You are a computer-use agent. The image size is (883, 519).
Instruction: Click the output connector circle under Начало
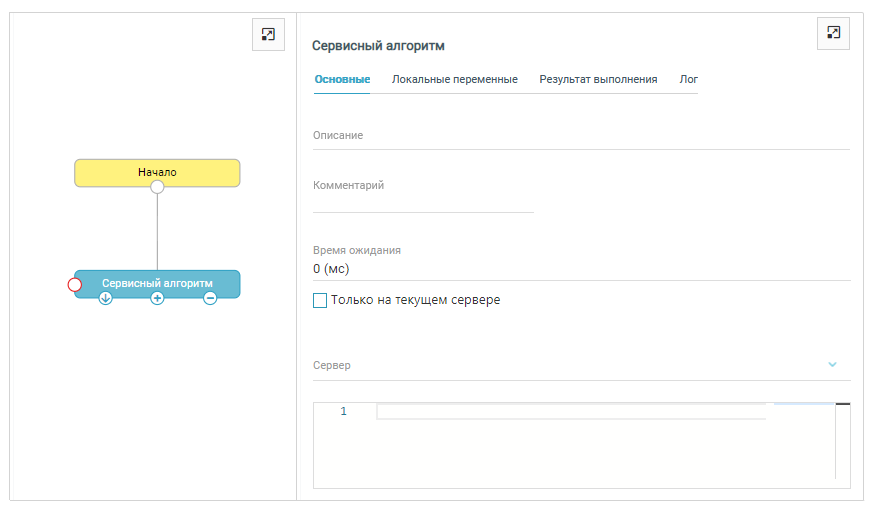pyautogui.click(x=157, y=187)
